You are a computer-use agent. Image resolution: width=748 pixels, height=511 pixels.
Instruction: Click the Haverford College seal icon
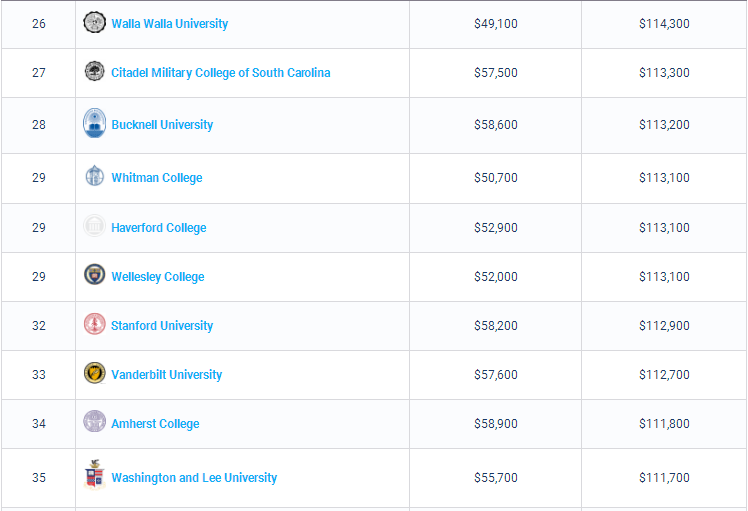94,227
